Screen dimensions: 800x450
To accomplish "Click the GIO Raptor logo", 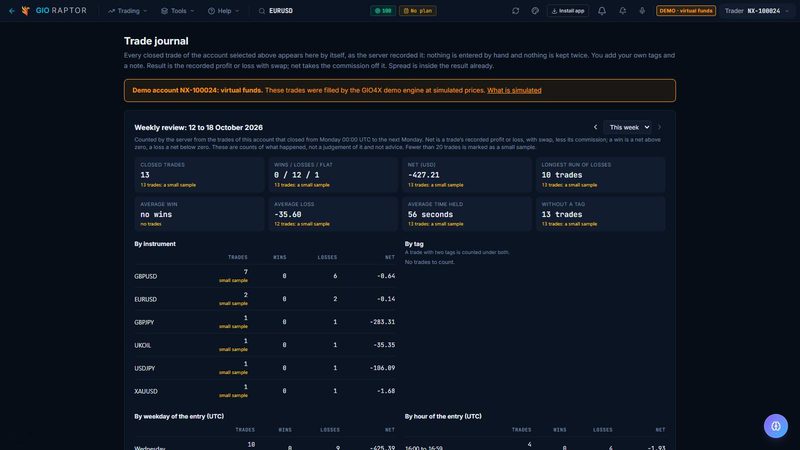I will [x=54, y=11].
